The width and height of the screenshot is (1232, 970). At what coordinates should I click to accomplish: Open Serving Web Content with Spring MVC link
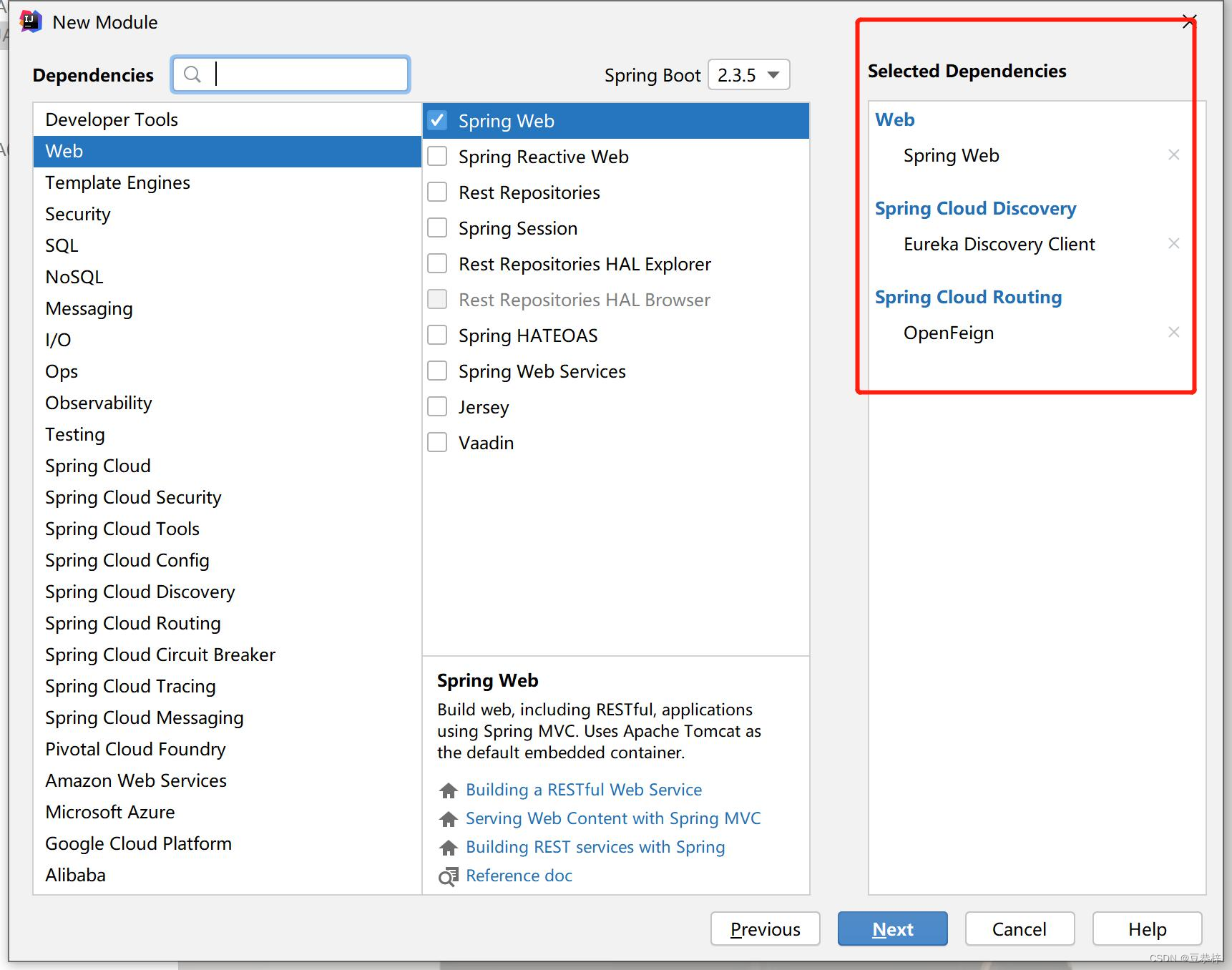(613, 818)
